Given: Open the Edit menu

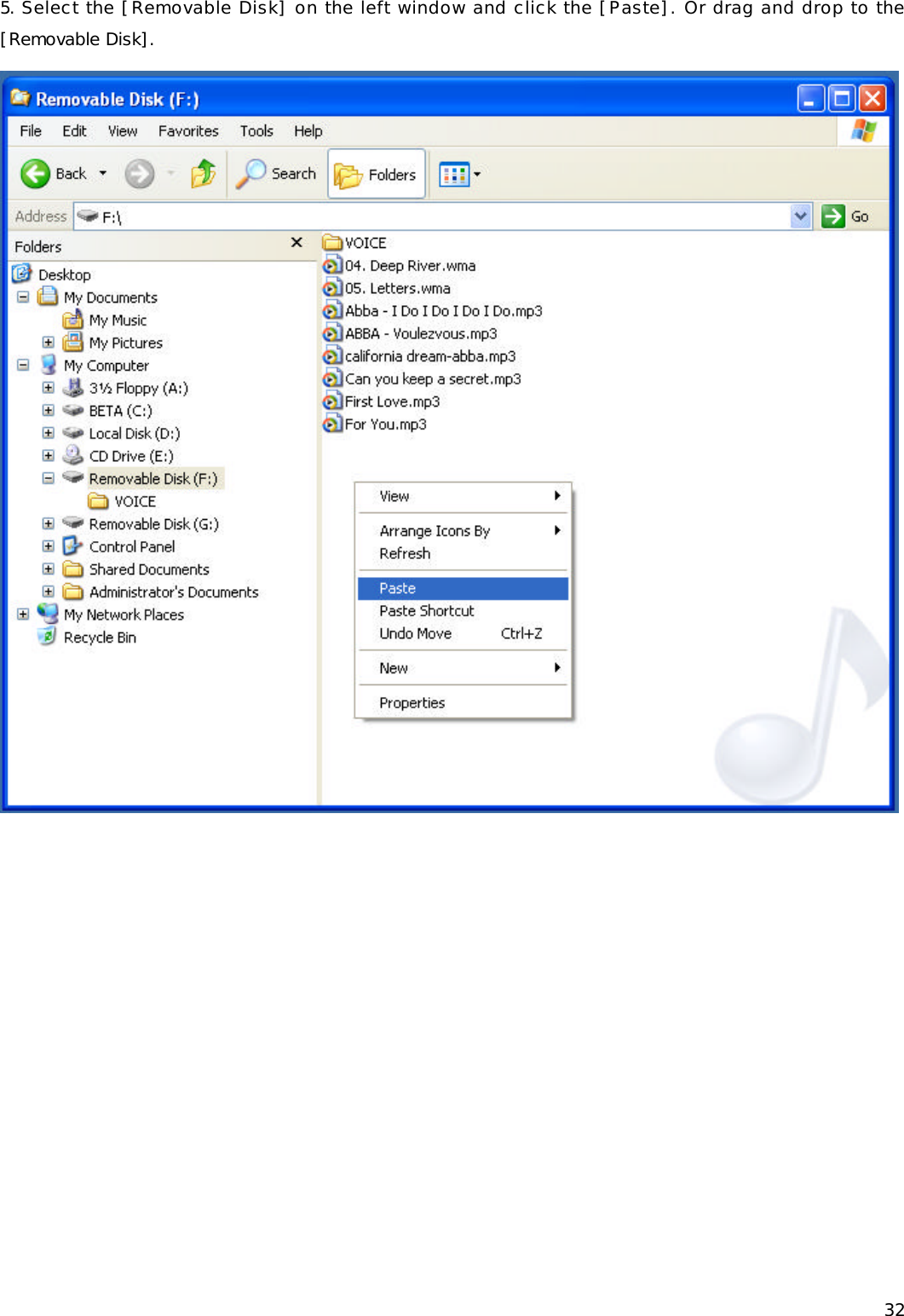Looking at the screenshot, I should (x=74, y=131).
